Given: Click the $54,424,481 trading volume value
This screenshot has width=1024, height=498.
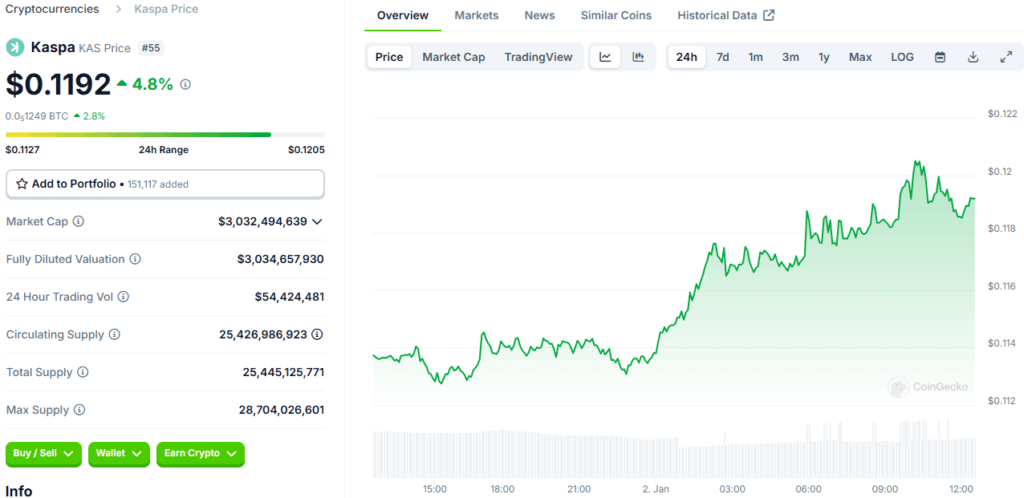Looking at the screenshot, I should click(289, 297).
